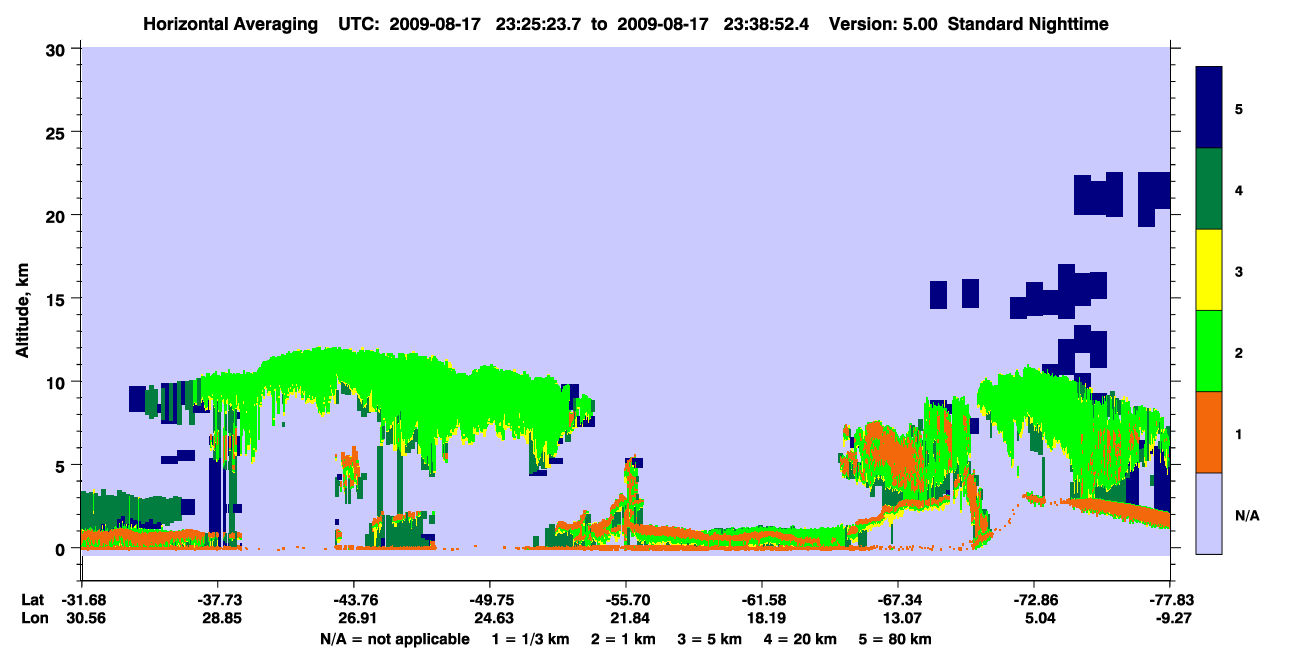Viewport: 1300px width, 667px height.
Task: Click the 'Lat' row label
Action: pos(32,600)
